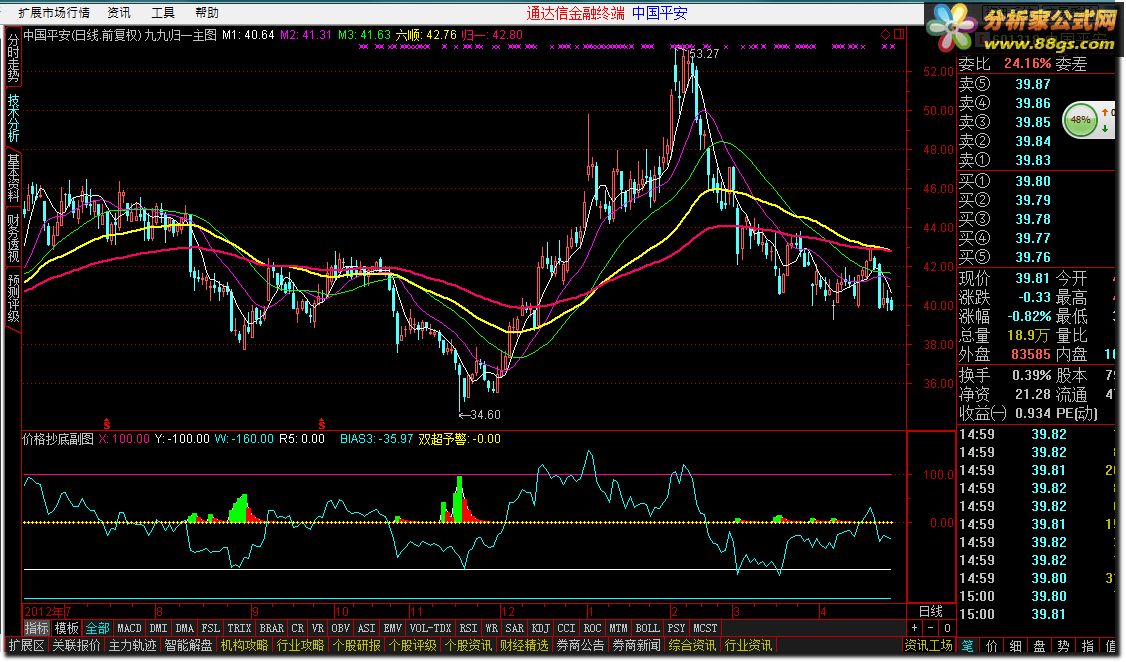Switch indicator to EMV
The image size is (1126, 662).
pyautogui.click(x=392, y=628)
